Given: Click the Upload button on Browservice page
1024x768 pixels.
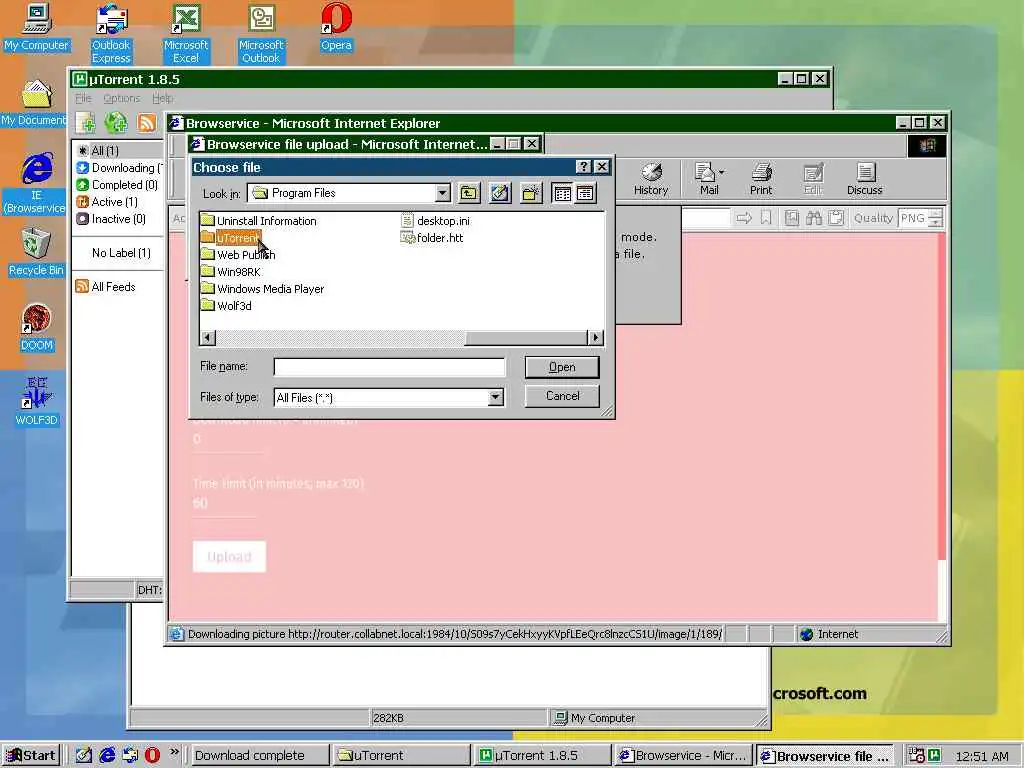Looking at the screenshot, I should pyautogui.click(x=229, y=556).
